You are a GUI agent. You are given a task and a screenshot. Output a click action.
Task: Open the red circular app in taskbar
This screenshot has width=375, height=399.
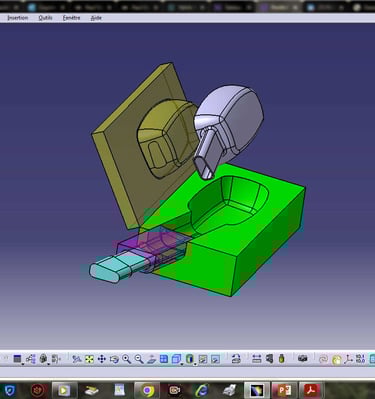point(37,390)
